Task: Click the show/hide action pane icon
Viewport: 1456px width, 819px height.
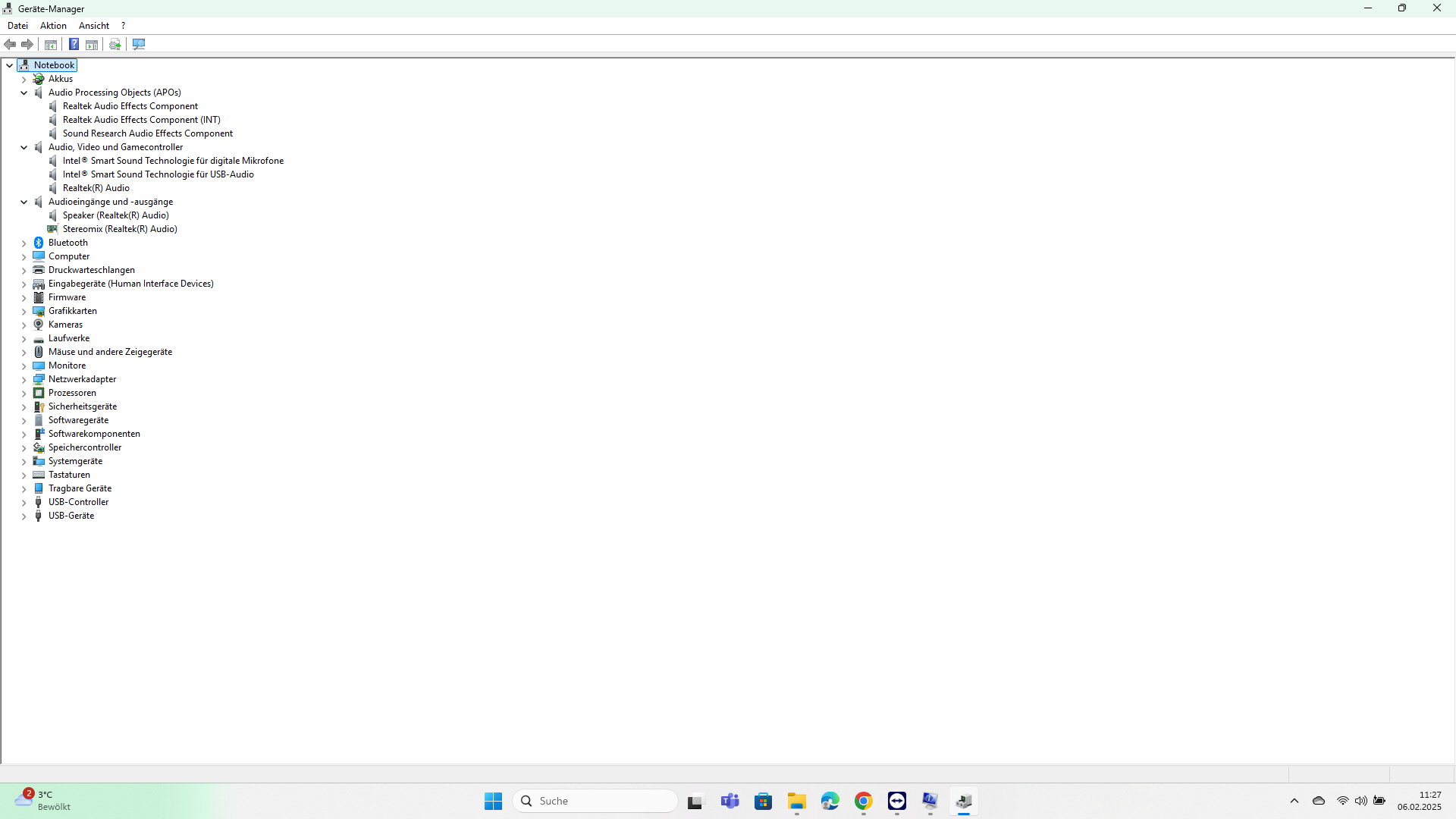Action: 92,44
